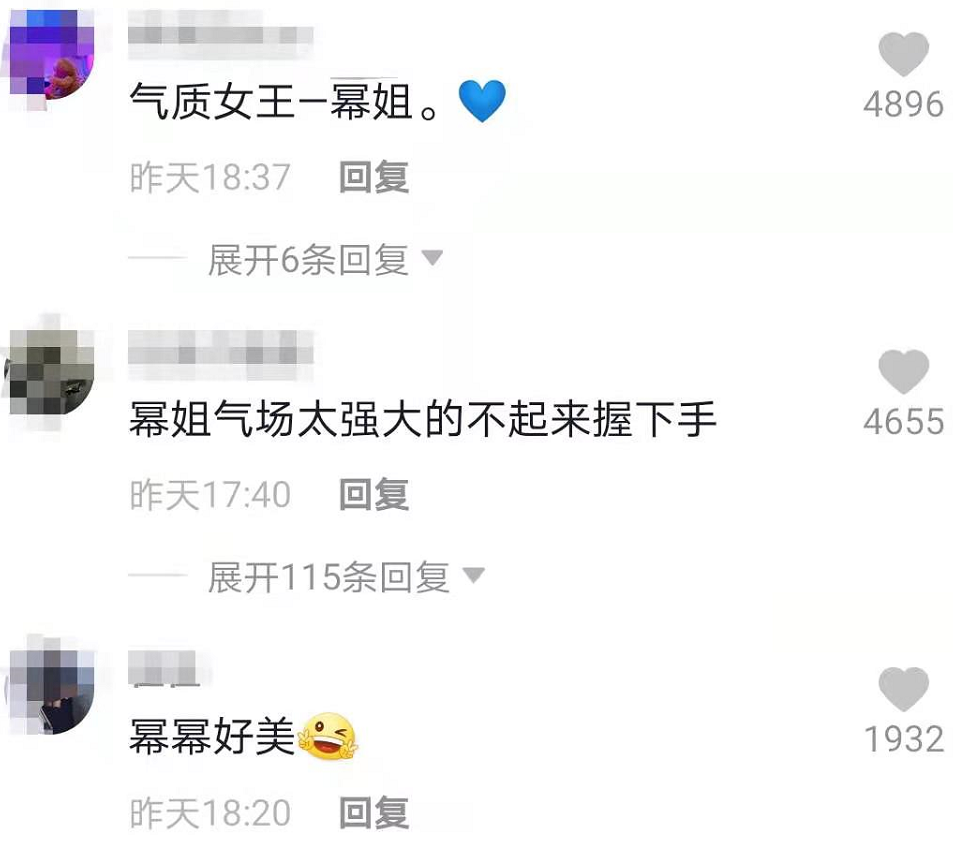Image resolution: width=953 pixels, height=842 pixels.
Task: Click the dropdown arrow beside 展开6条回复
Action: click(433, 258)
